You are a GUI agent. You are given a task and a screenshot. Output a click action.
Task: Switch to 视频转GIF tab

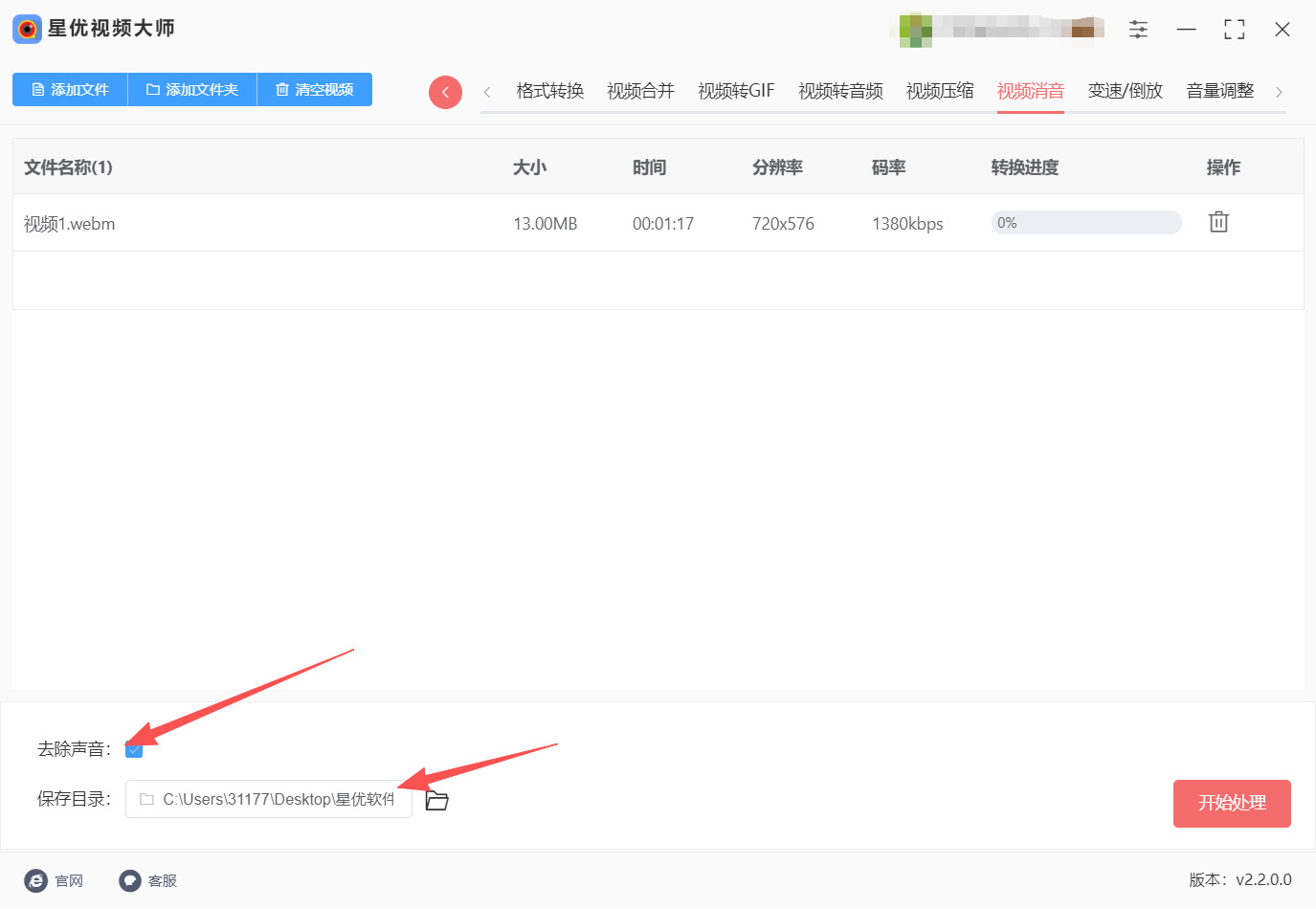point(736,91)
